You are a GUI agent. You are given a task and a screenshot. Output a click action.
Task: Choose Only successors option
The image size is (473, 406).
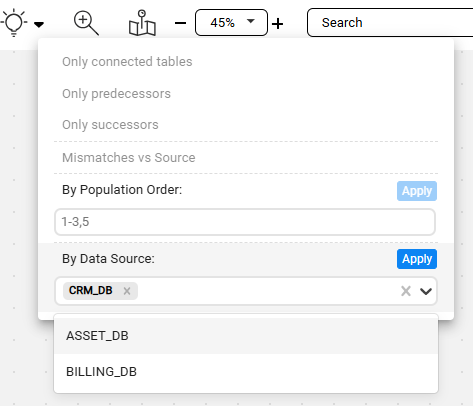click(x=110, y=125)
